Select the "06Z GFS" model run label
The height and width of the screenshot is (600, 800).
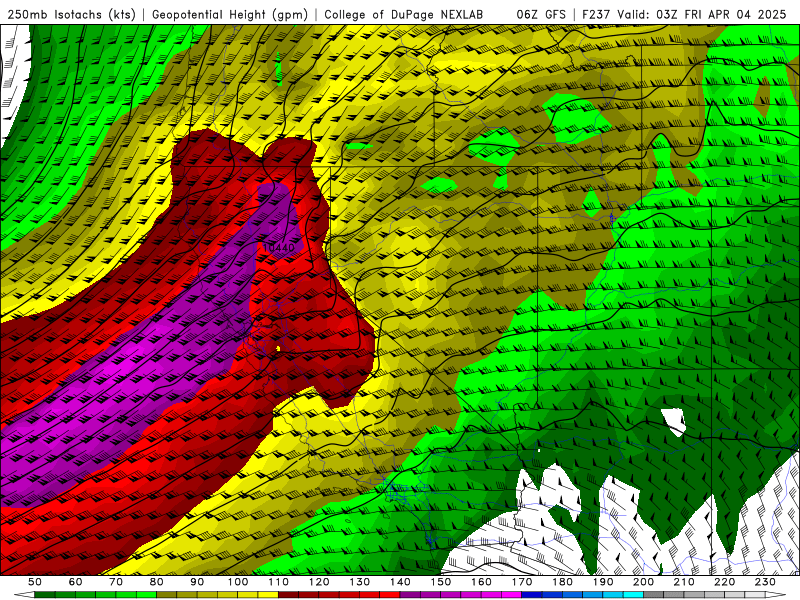[541, 15]
